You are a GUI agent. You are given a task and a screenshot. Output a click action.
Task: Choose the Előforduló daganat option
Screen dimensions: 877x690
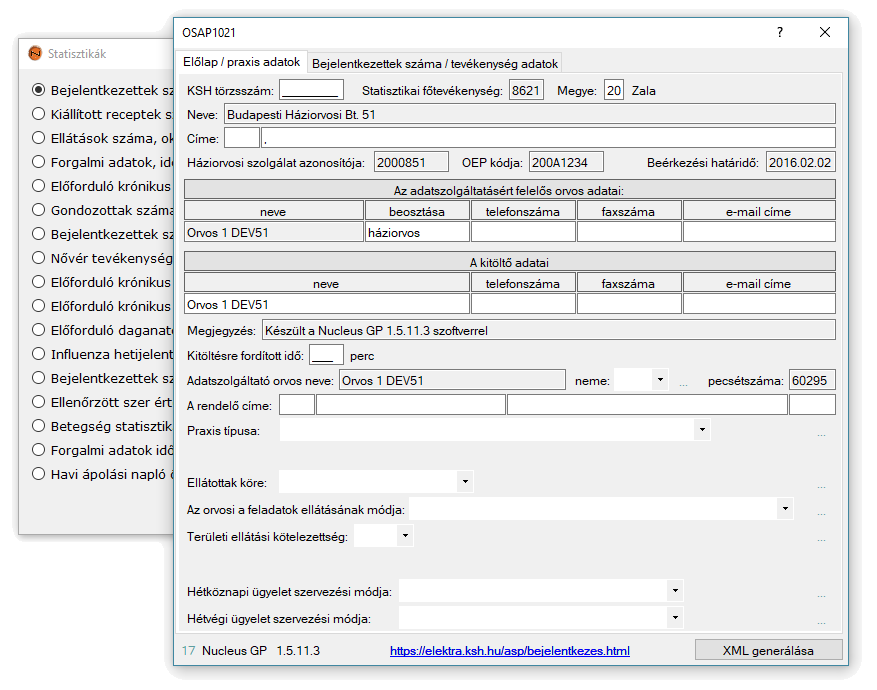[x=38, y=330]
